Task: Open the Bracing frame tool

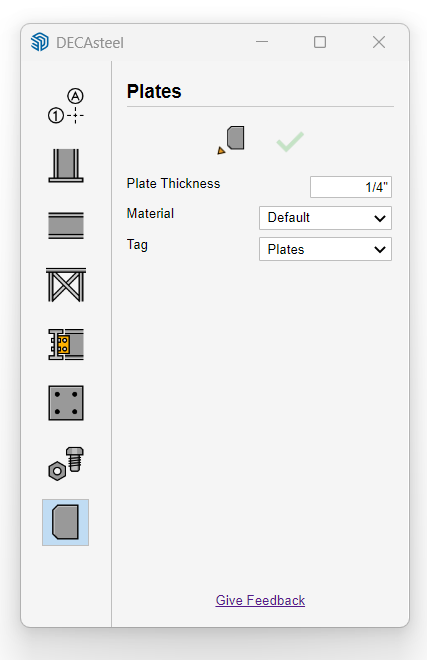Action: tap(66, 285)
